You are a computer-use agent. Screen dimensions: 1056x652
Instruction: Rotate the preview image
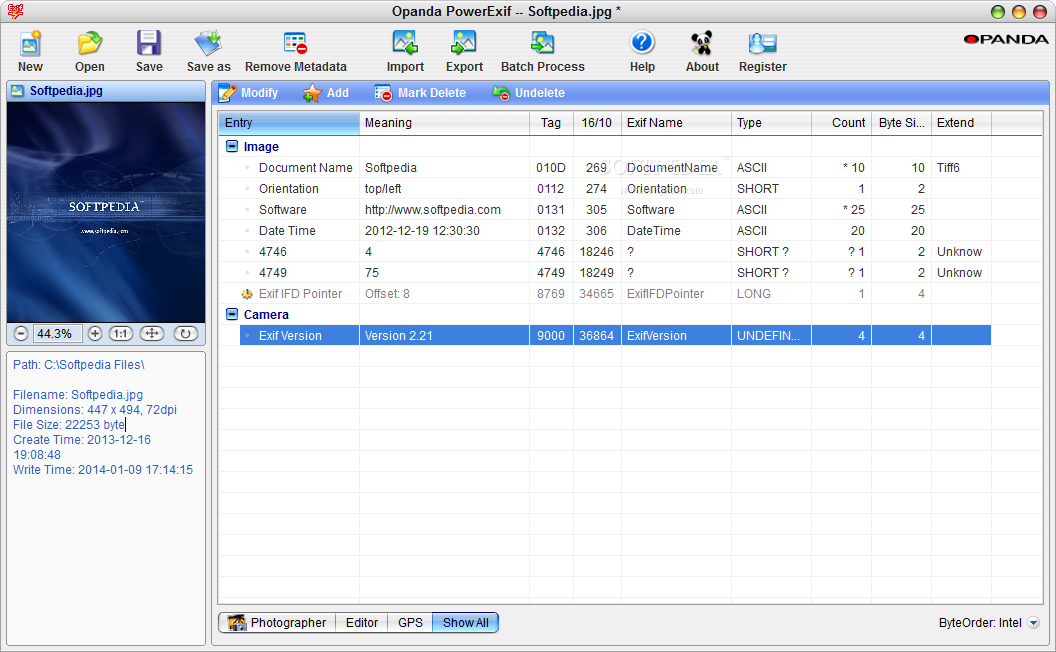coord(186,333)
